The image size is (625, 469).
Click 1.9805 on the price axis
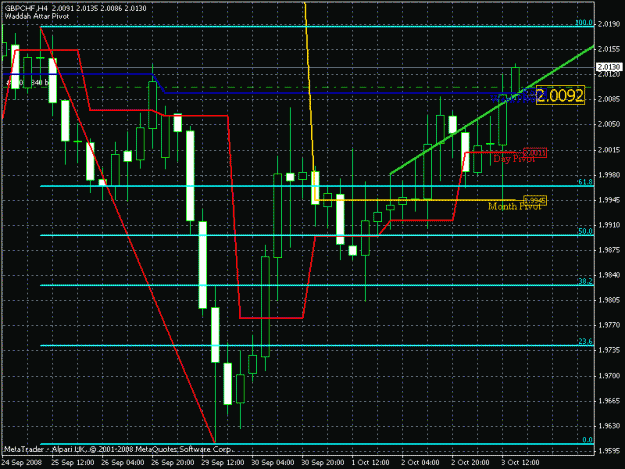tap(609, 300)
